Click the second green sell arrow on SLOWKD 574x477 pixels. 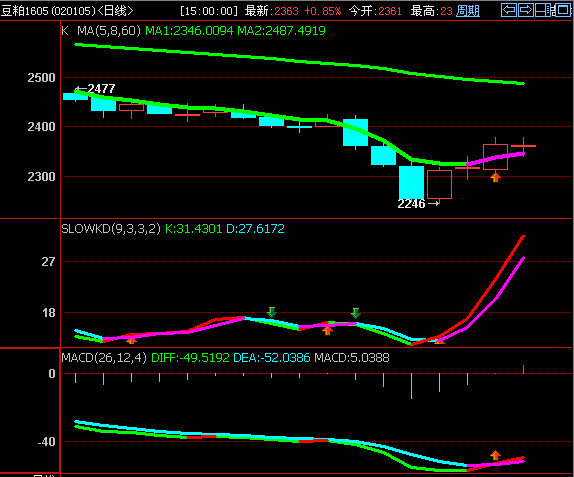[355, 313]
